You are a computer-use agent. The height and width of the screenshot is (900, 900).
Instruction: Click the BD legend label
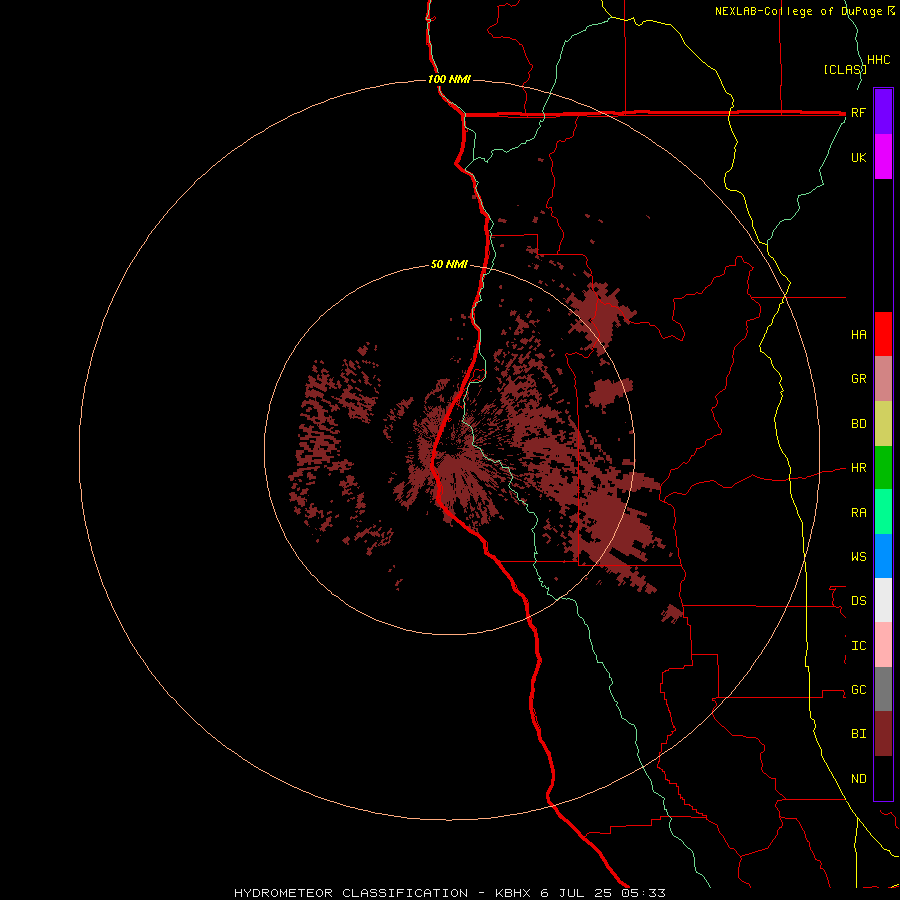pyautogui.click(x=858, y=424)
